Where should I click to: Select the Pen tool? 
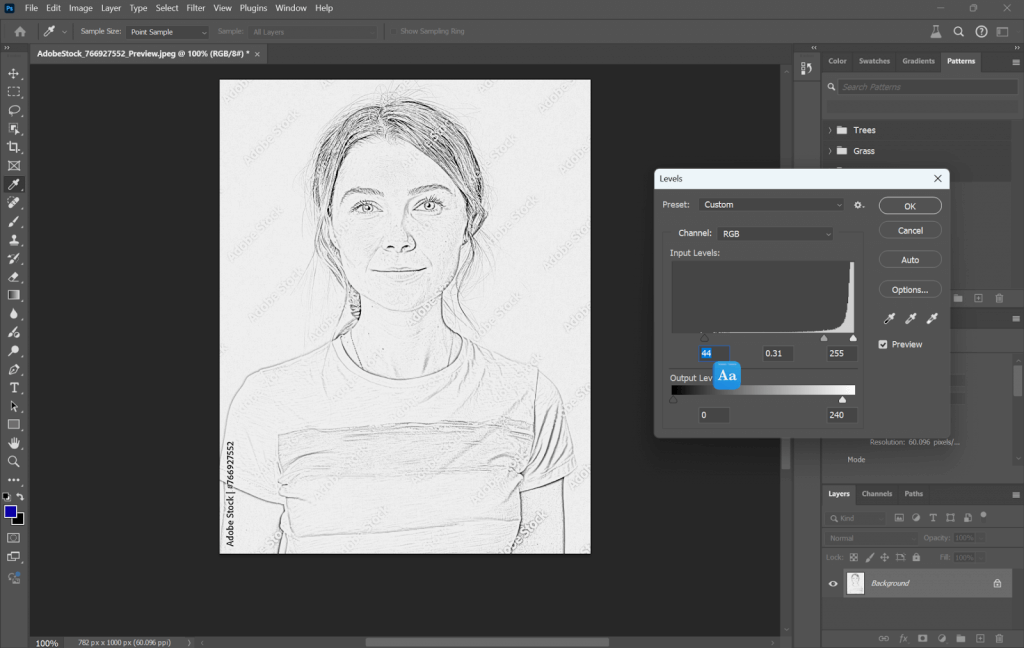point(14,369)
